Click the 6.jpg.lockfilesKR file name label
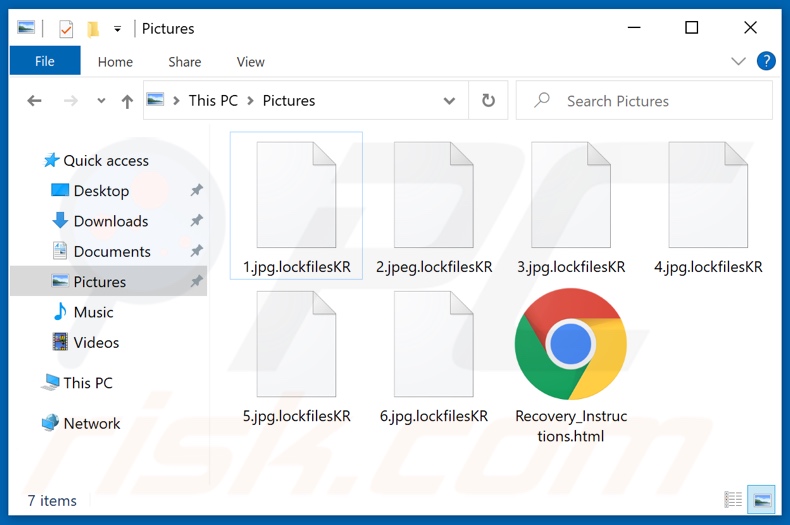790x525 pixels. point(434,416)
